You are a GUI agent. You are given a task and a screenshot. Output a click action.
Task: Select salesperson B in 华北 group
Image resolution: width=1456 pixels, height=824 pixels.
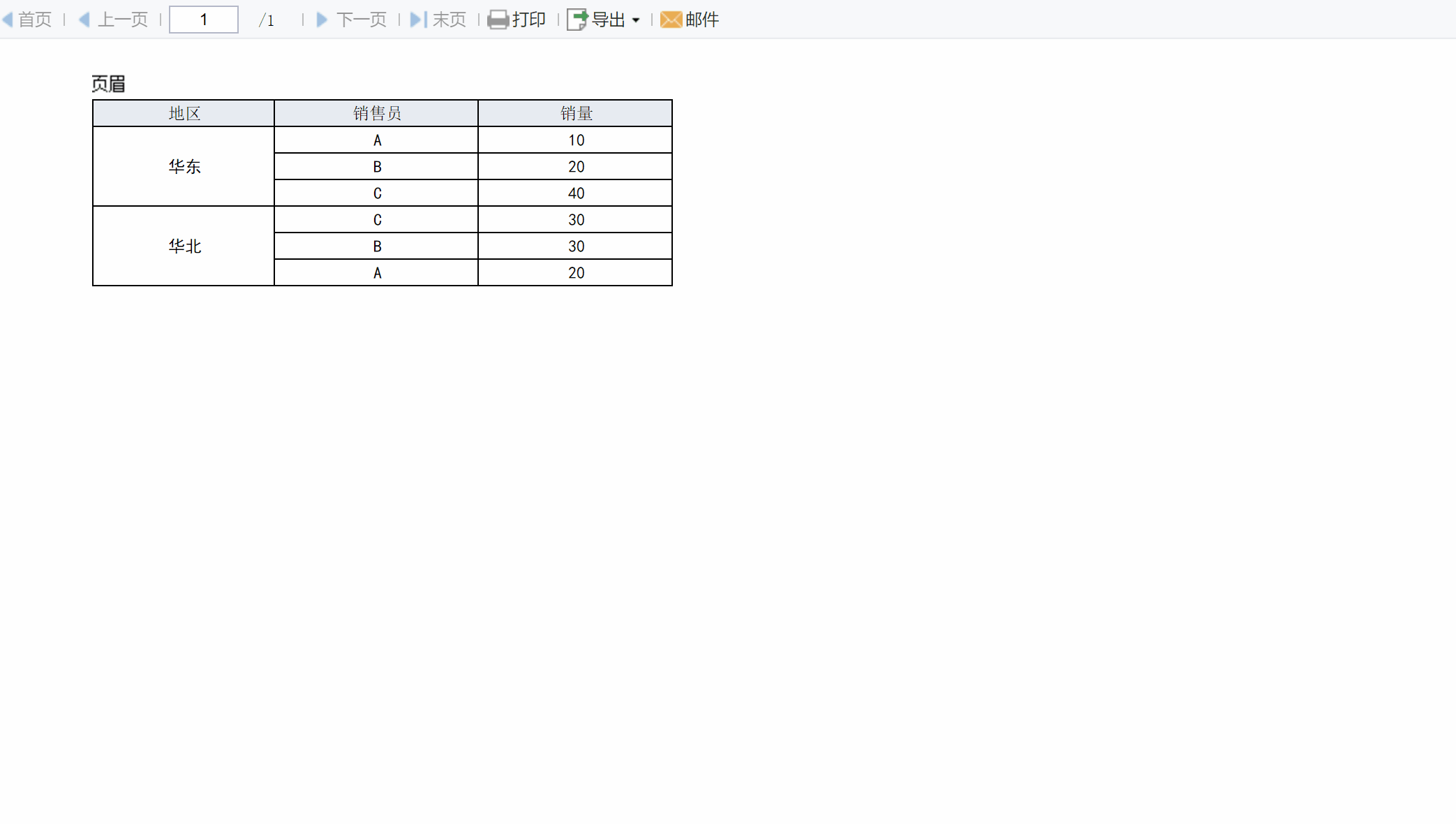[x=376, y=246]
